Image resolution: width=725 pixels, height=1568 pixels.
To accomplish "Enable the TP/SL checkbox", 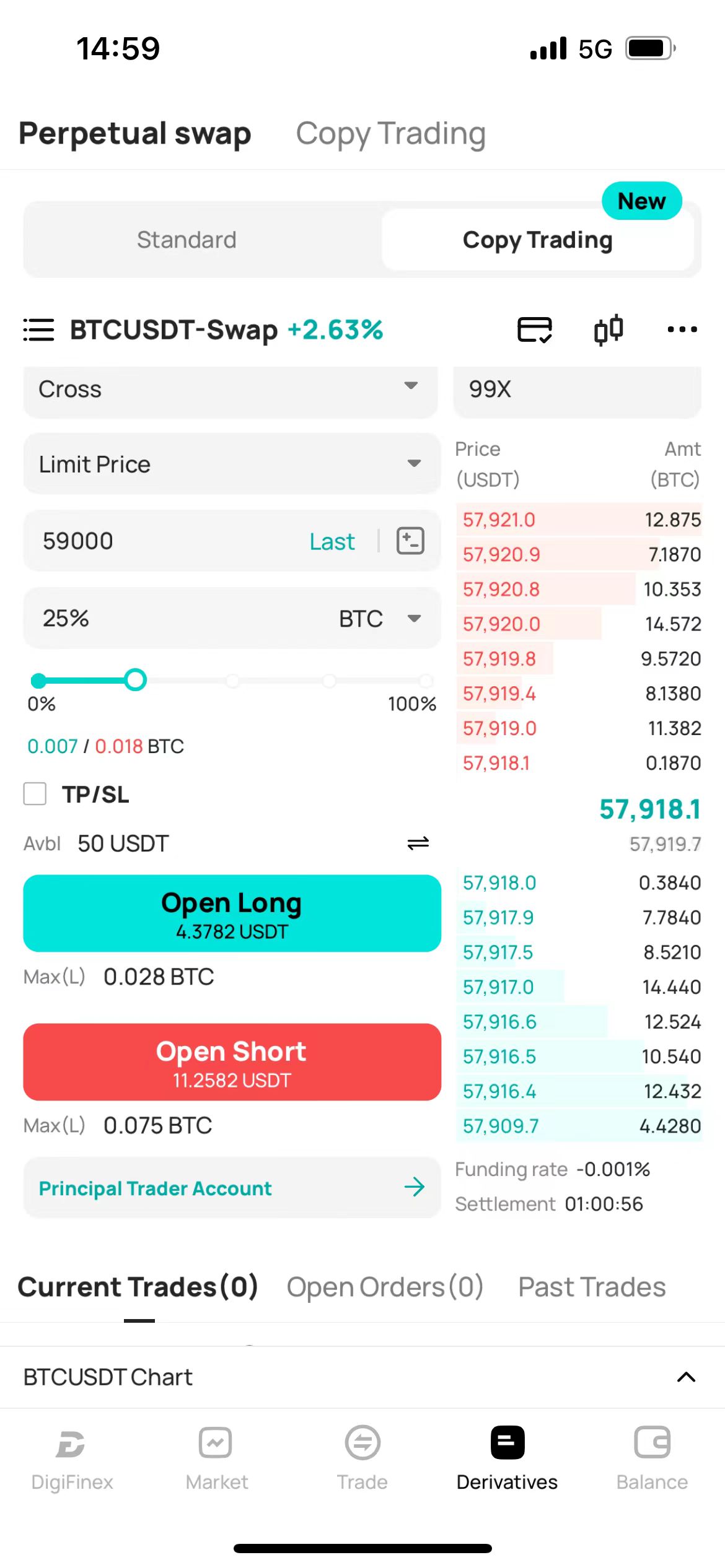I will 35,793.
